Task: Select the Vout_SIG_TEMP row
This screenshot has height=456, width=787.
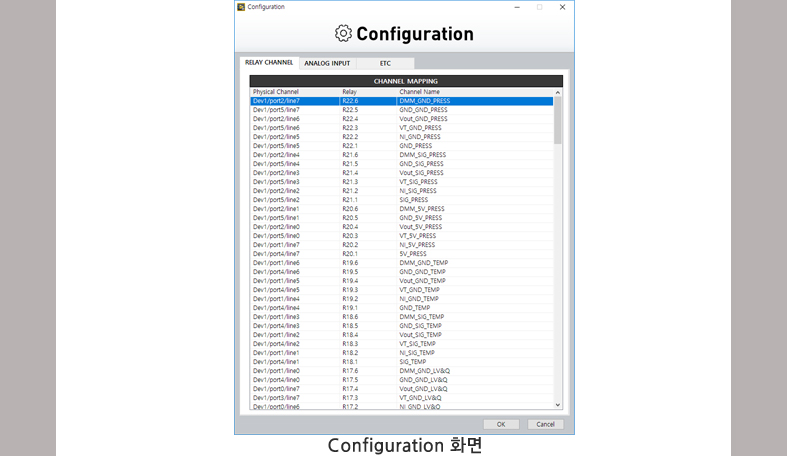Action: [402, 336]
